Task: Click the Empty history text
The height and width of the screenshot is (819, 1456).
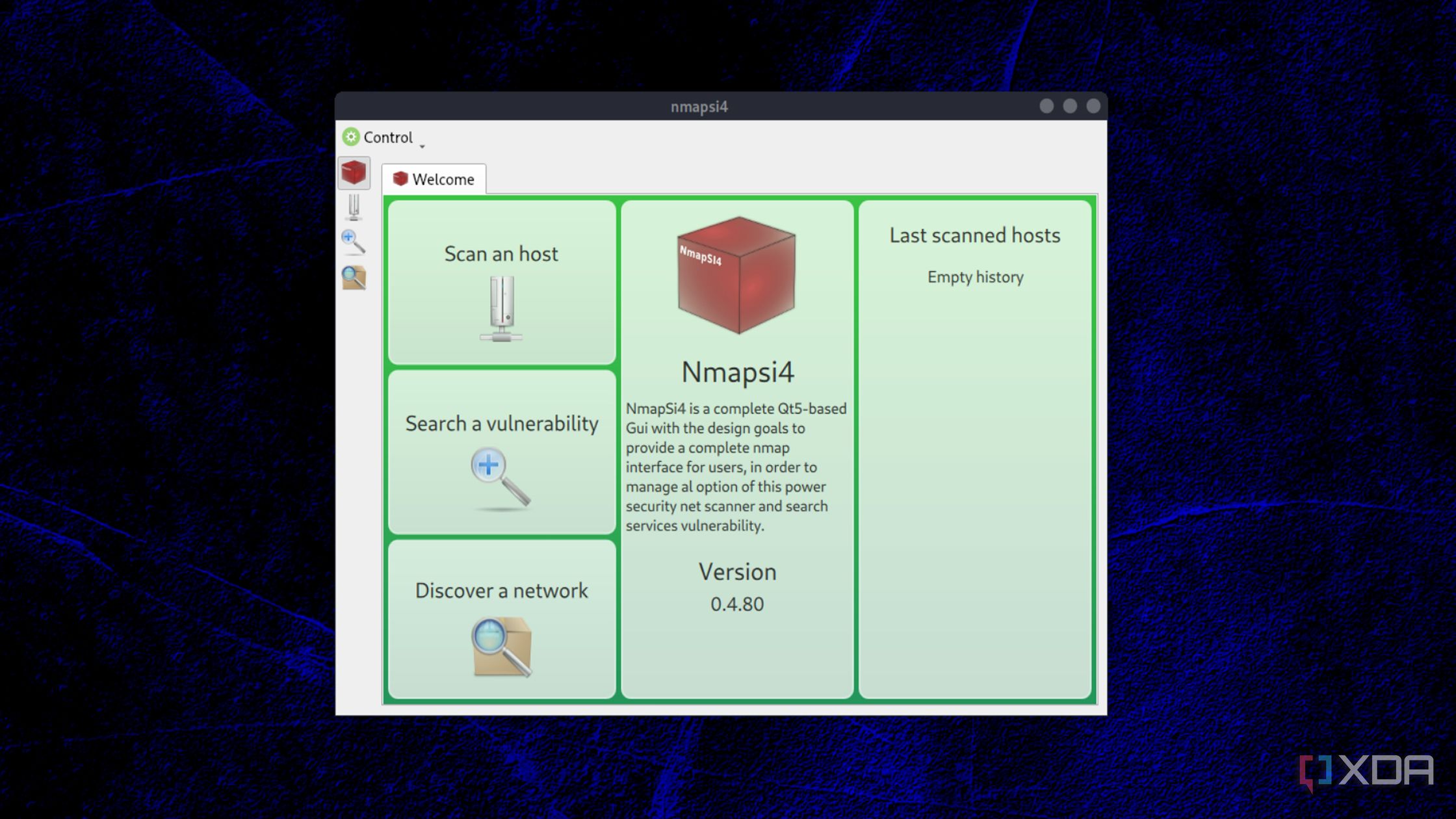Action: [x=975, y=278]
